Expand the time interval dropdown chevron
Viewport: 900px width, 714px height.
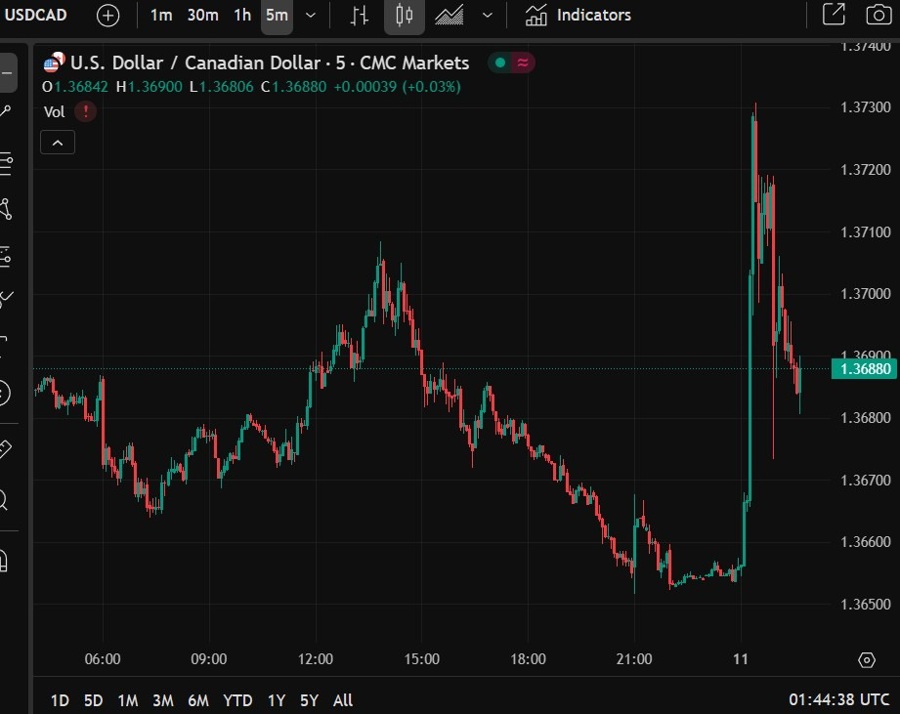[311, 15]
